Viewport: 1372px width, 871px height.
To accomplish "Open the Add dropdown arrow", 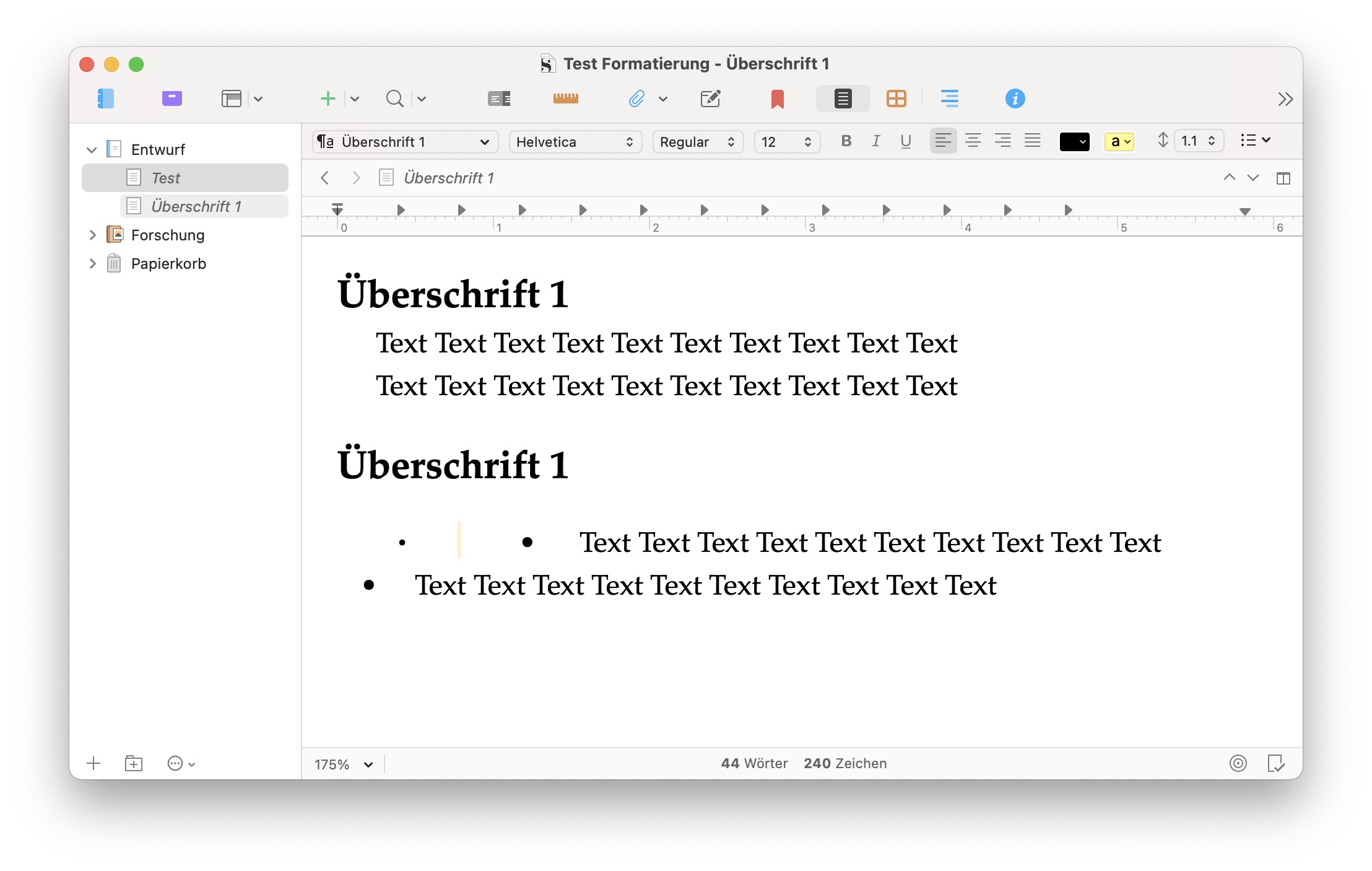I will pyautogui.click(x=355, y=98).
